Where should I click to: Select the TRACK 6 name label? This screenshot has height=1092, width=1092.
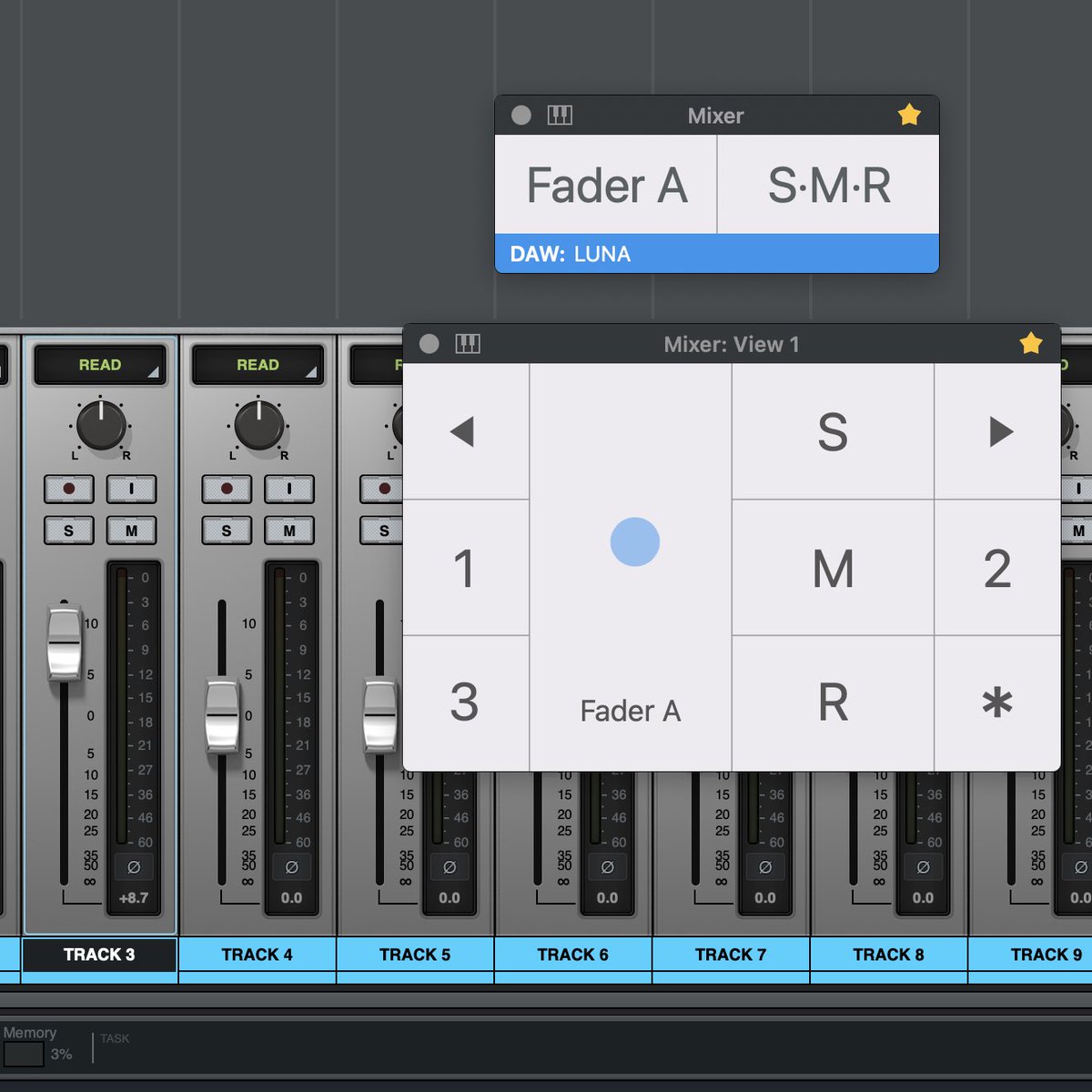point(573,955)
